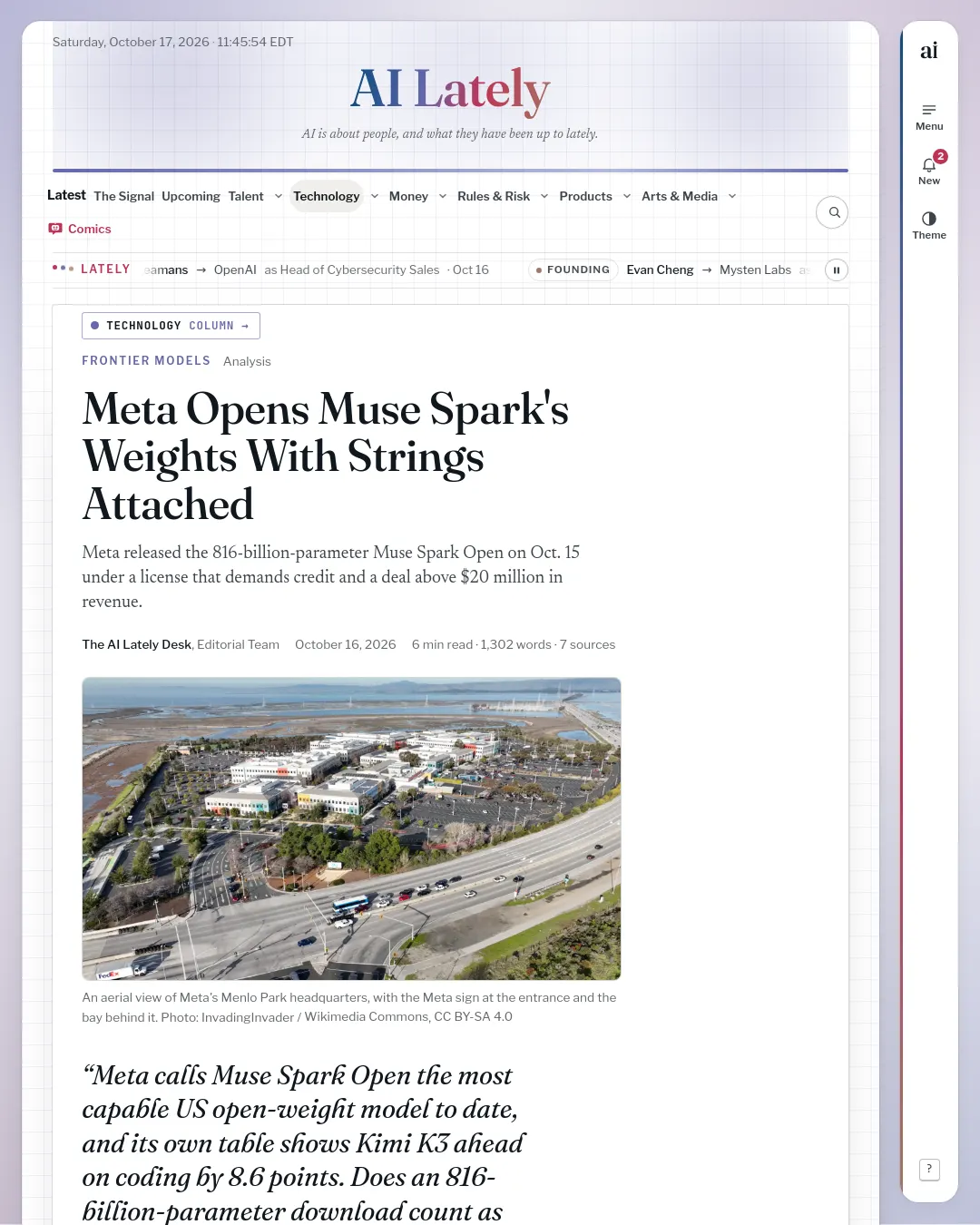This screenshot has height=1225, width=980.
Task: Click the article headline about Muse Spark
Action: 326,456
